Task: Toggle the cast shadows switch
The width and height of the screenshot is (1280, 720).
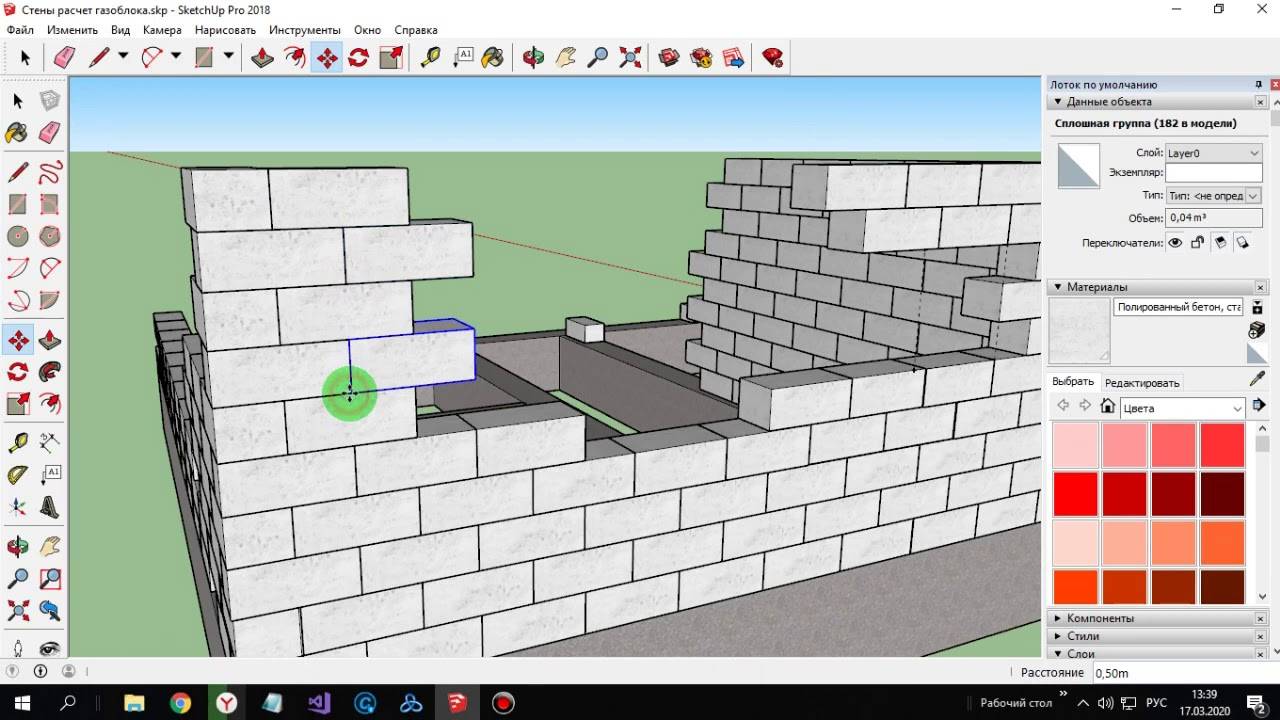Action: (1242, 242)
